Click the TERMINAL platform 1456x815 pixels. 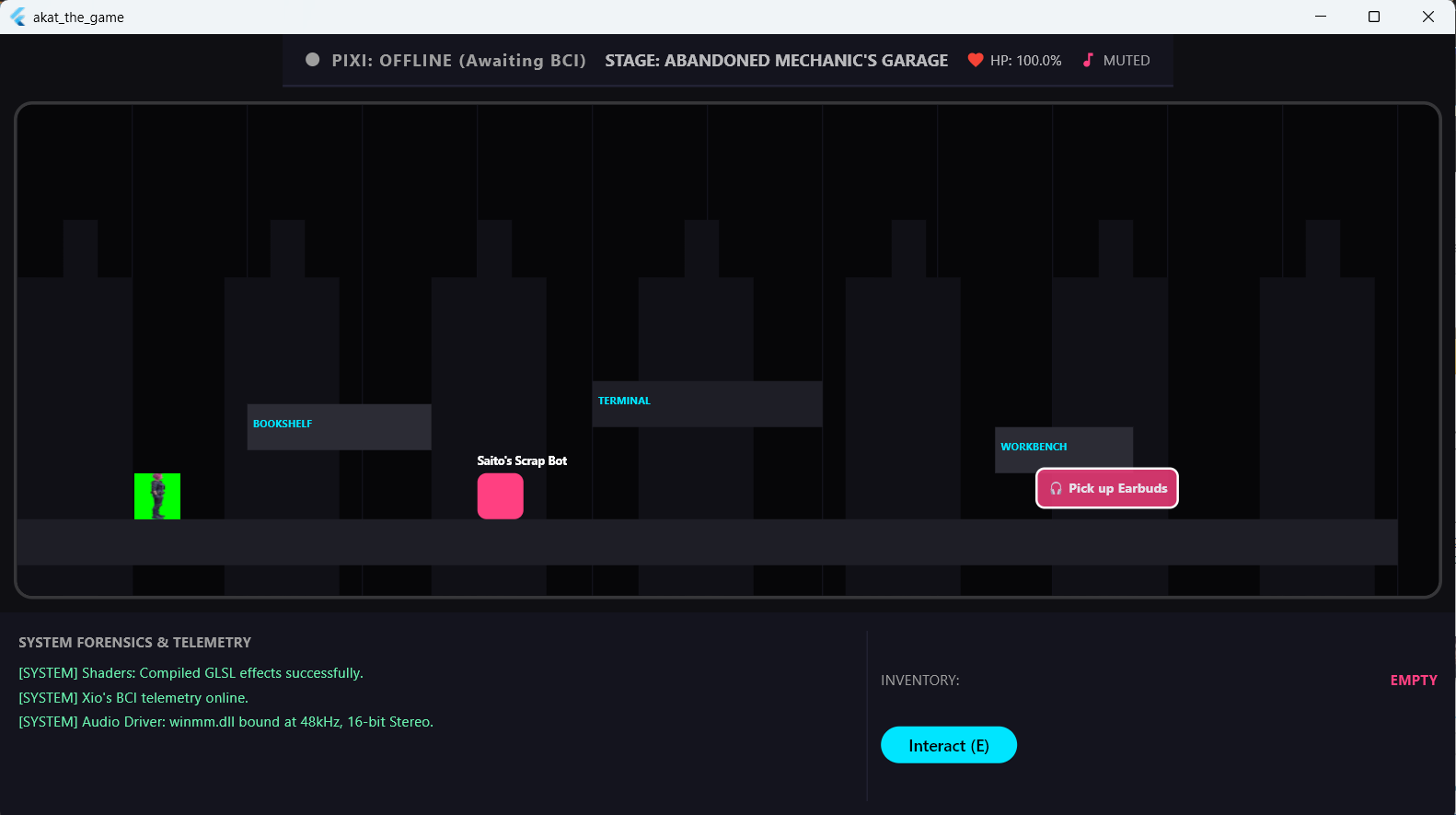click(x=707, y=404)
